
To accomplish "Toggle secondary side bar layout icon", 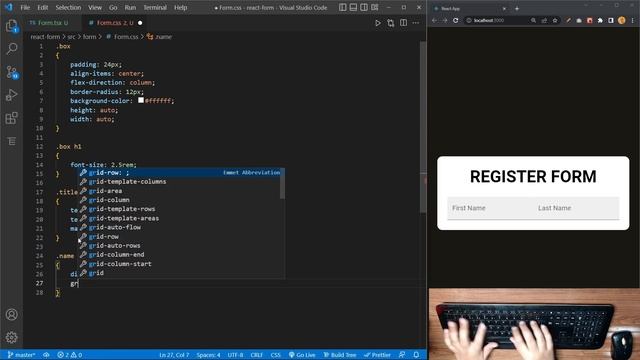I will [x=364, y=7].
